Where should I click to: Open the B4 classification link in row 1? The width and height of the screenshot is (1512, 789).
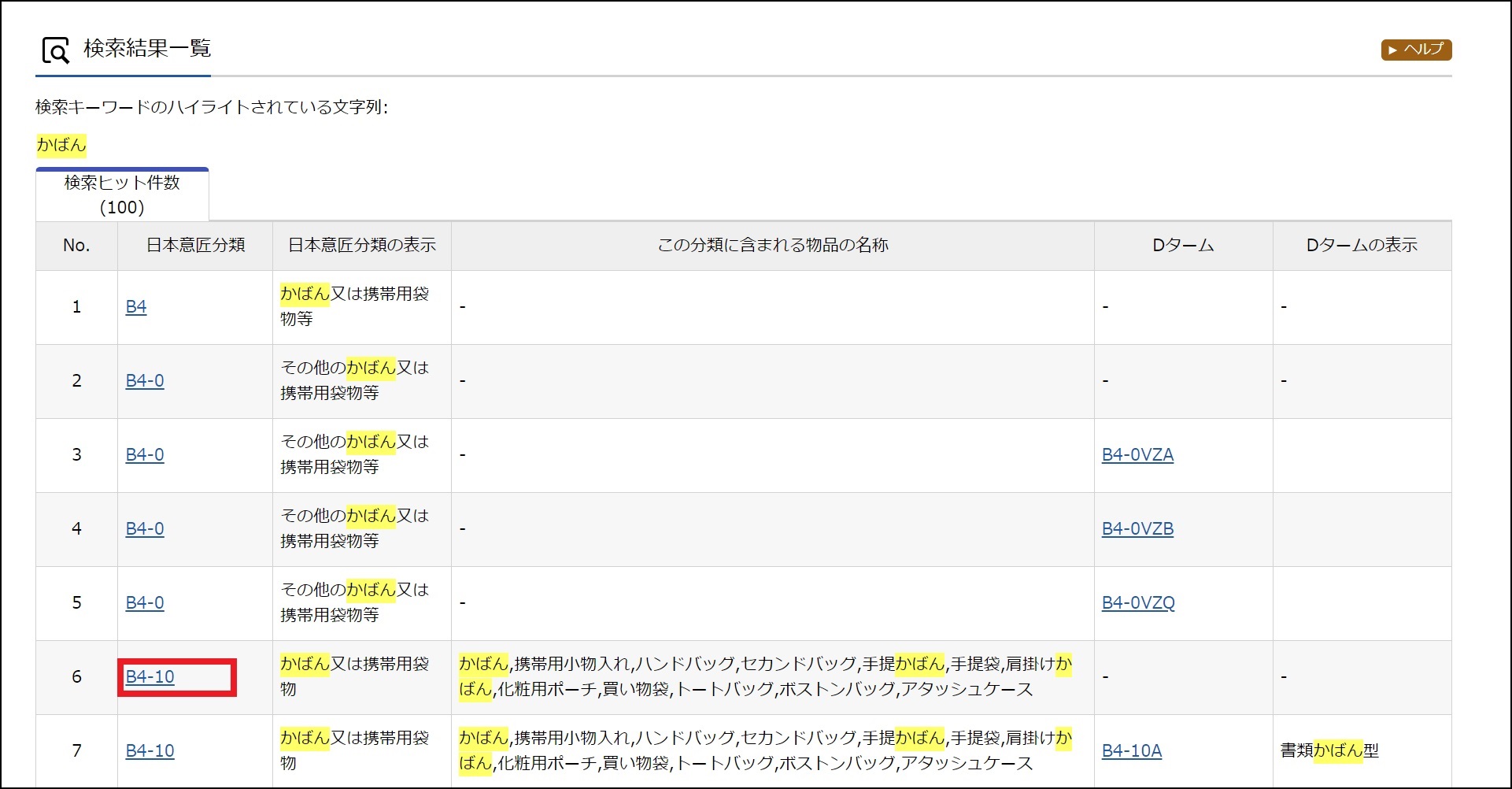(136, 307)
